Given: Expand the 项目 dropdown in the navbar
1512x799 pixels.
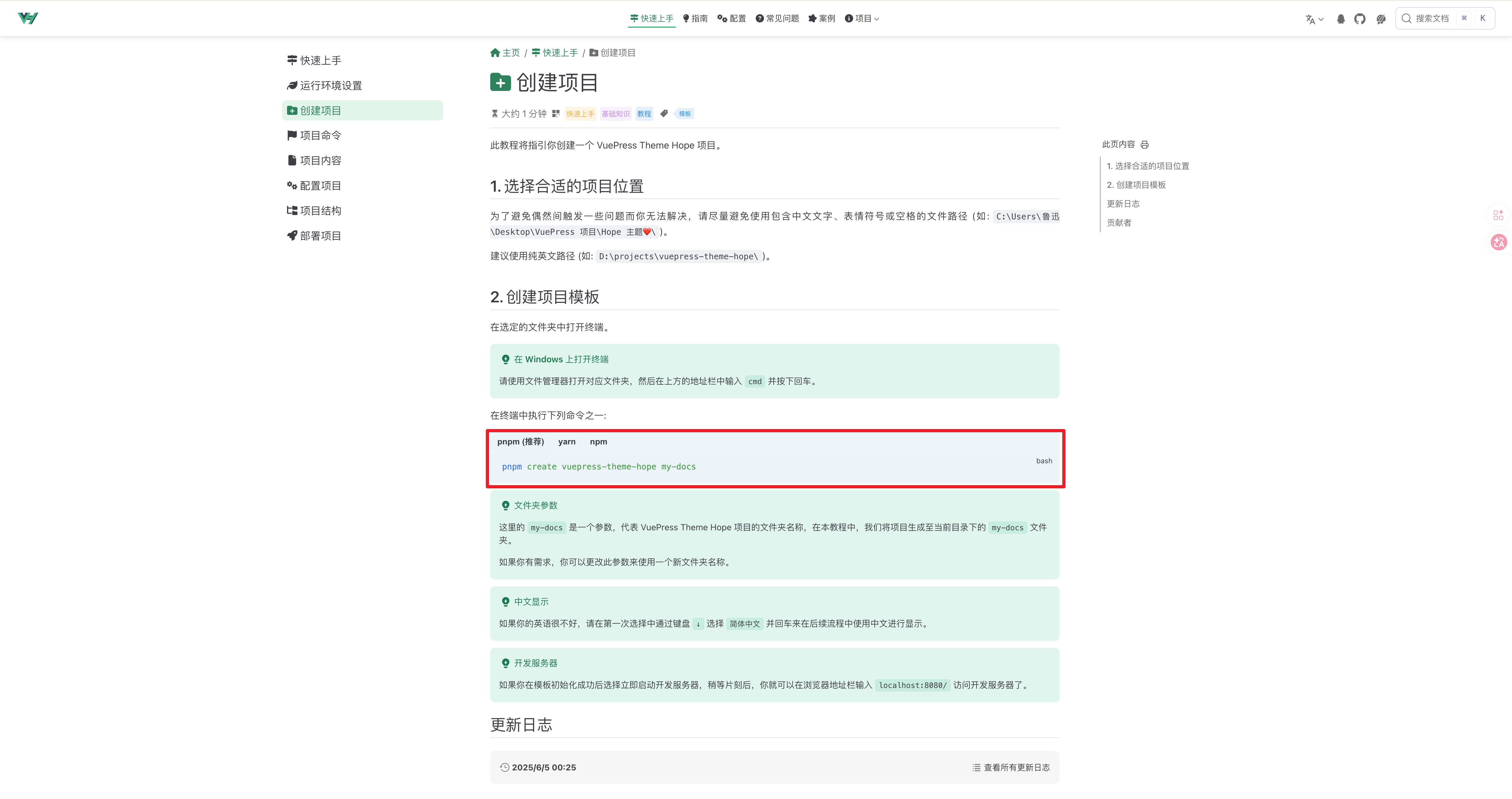Looking at the screenshot, I should 862,19.
